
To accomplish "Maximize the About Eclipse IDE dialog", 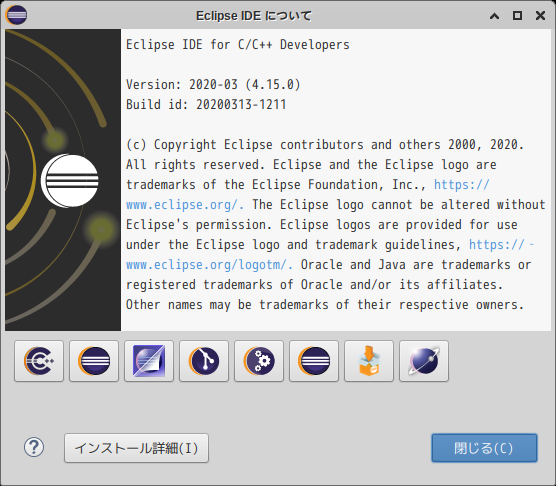I will 517,16.
